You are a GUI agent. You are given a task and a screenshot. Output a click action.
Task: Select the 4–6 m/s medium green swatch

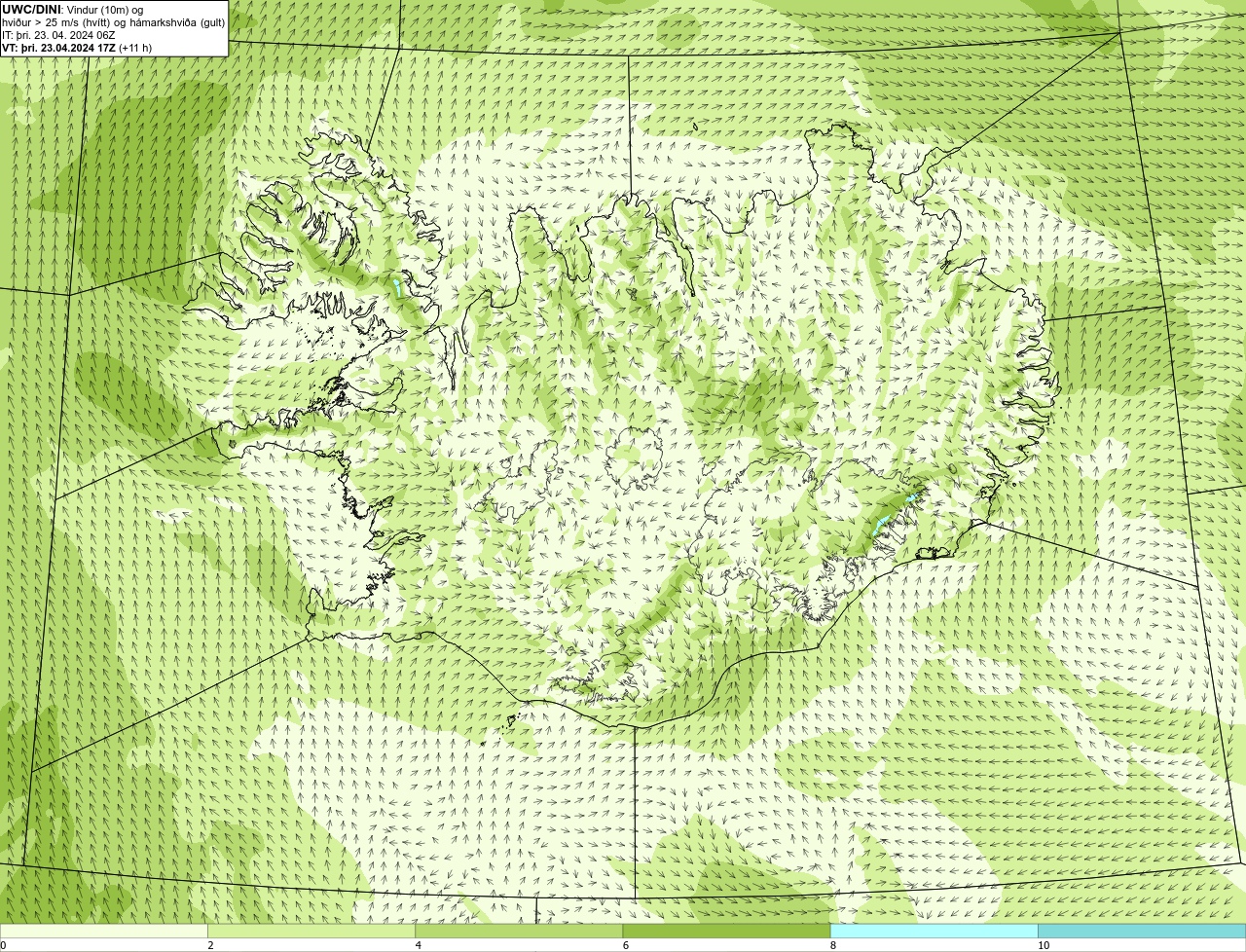pos(519,932)
